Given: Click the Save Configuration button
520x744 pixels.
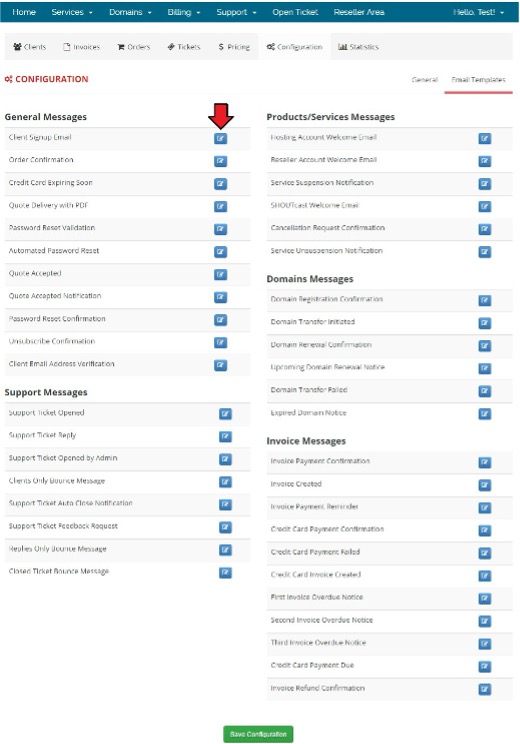Looking at the screenshot, I should [258, 734].
